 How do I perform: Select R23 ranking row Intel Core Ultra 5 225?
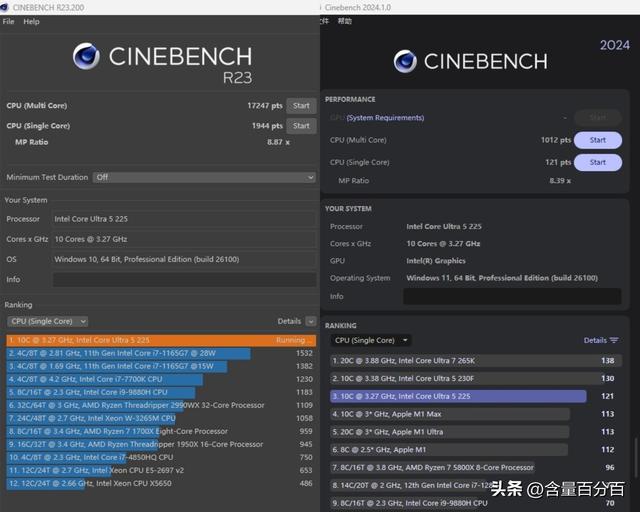[161, 340]
